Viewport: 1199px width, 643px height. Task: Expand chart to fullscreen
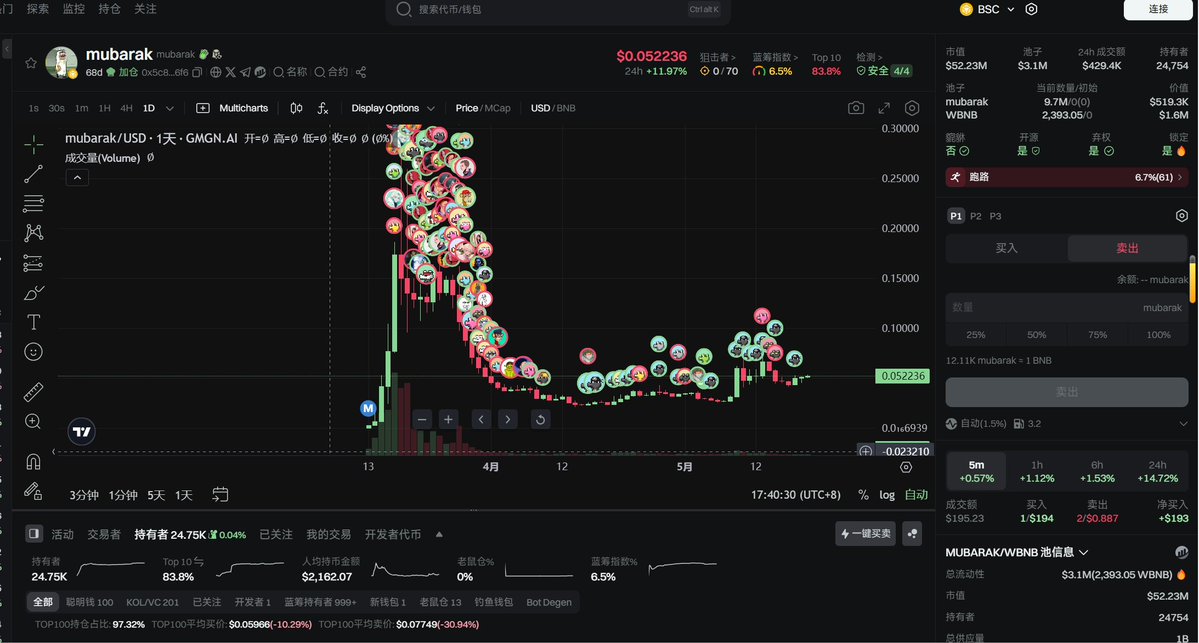pyautogui.click(x=884, y=109)
